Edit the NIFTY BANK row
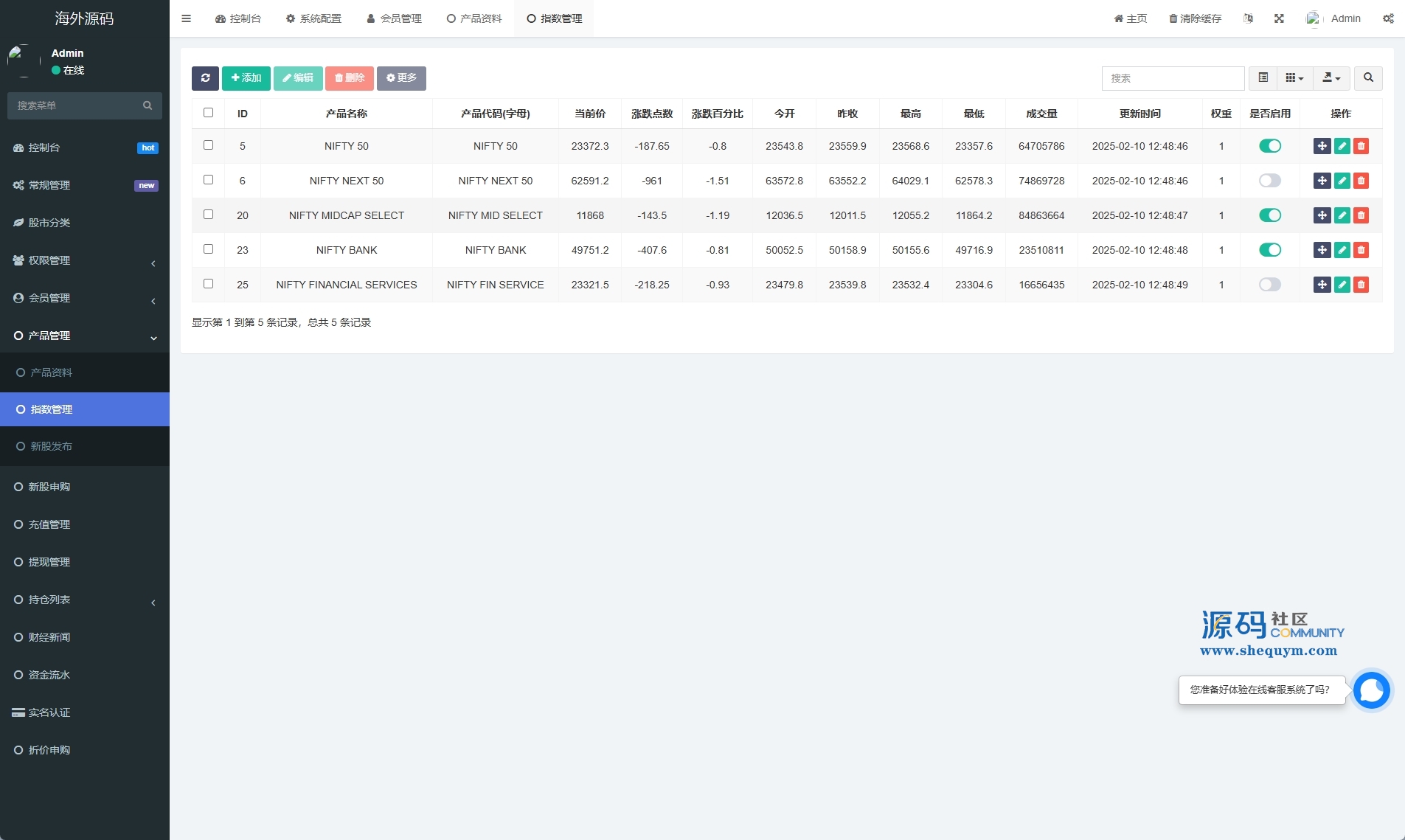This screenshot has width=1405, height=840. tap(1342, 250)
